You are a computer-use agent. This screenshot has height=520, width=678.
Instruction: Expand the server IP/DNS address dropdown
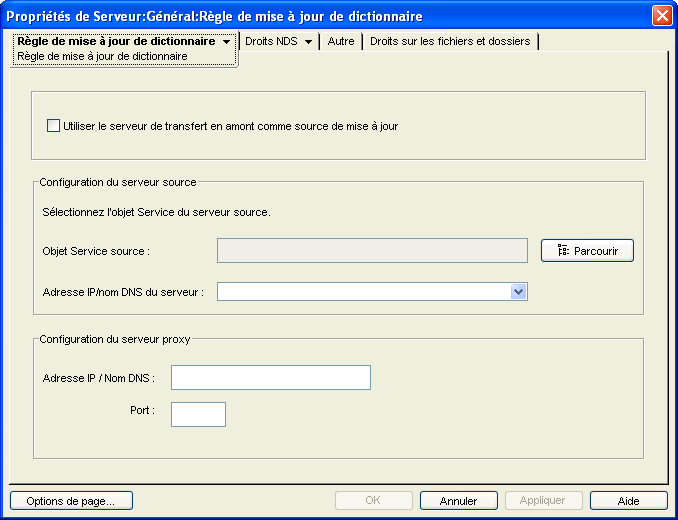tap(518, 292)
